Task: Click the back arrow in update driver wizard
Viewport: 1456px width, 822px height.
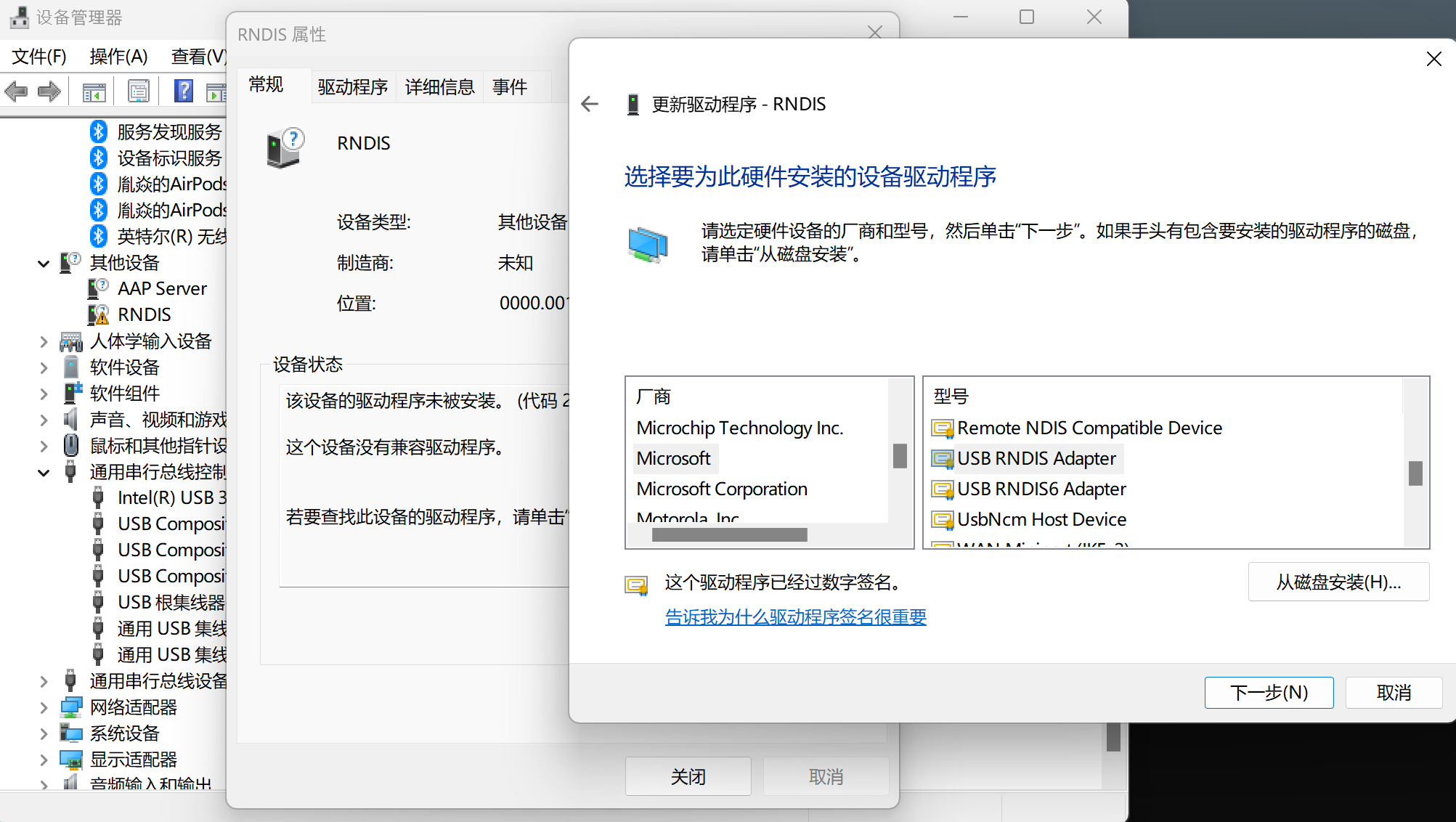Action: coord(590,105)
